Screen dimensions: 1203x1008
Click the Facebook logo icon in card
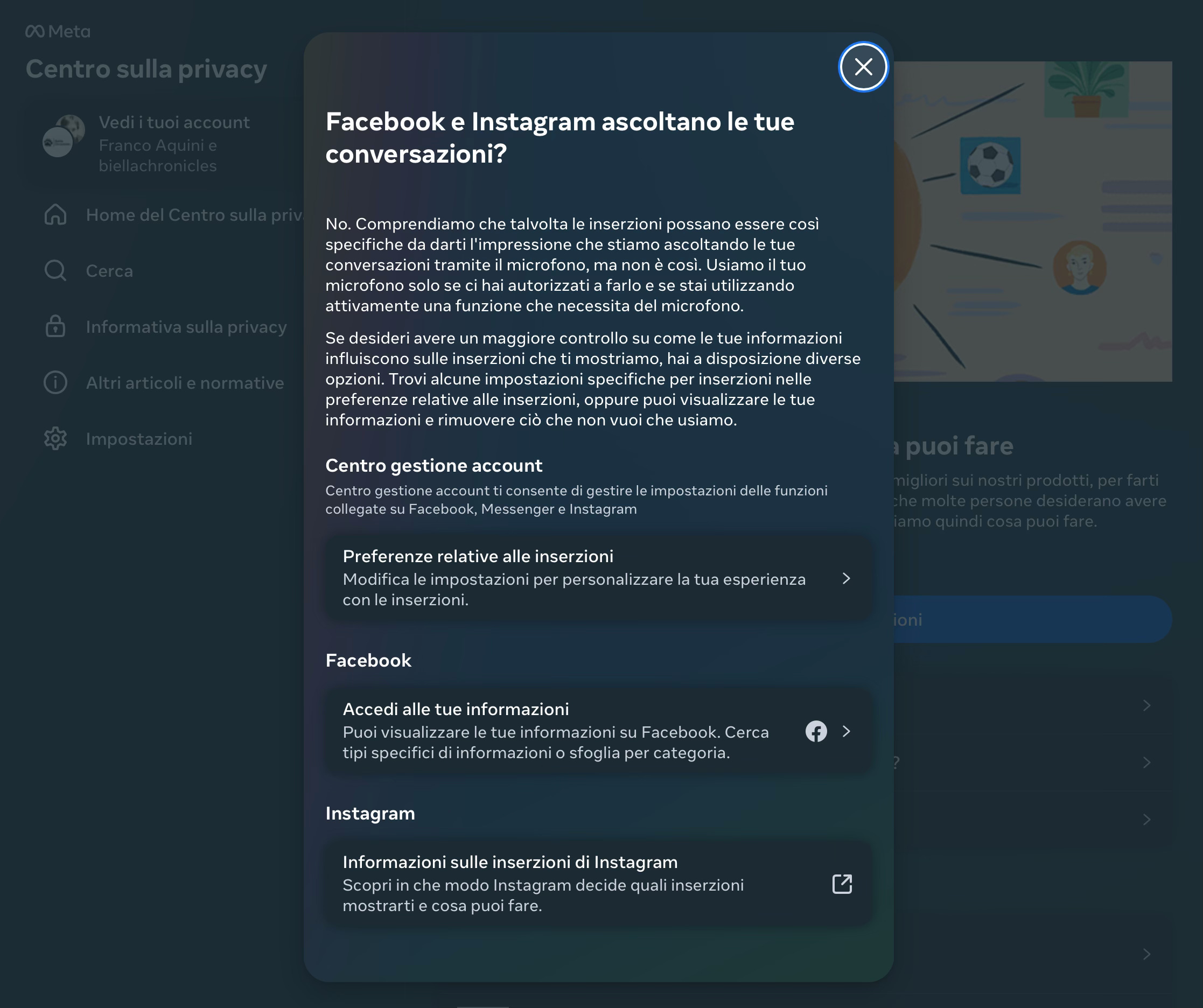(816, 731)
